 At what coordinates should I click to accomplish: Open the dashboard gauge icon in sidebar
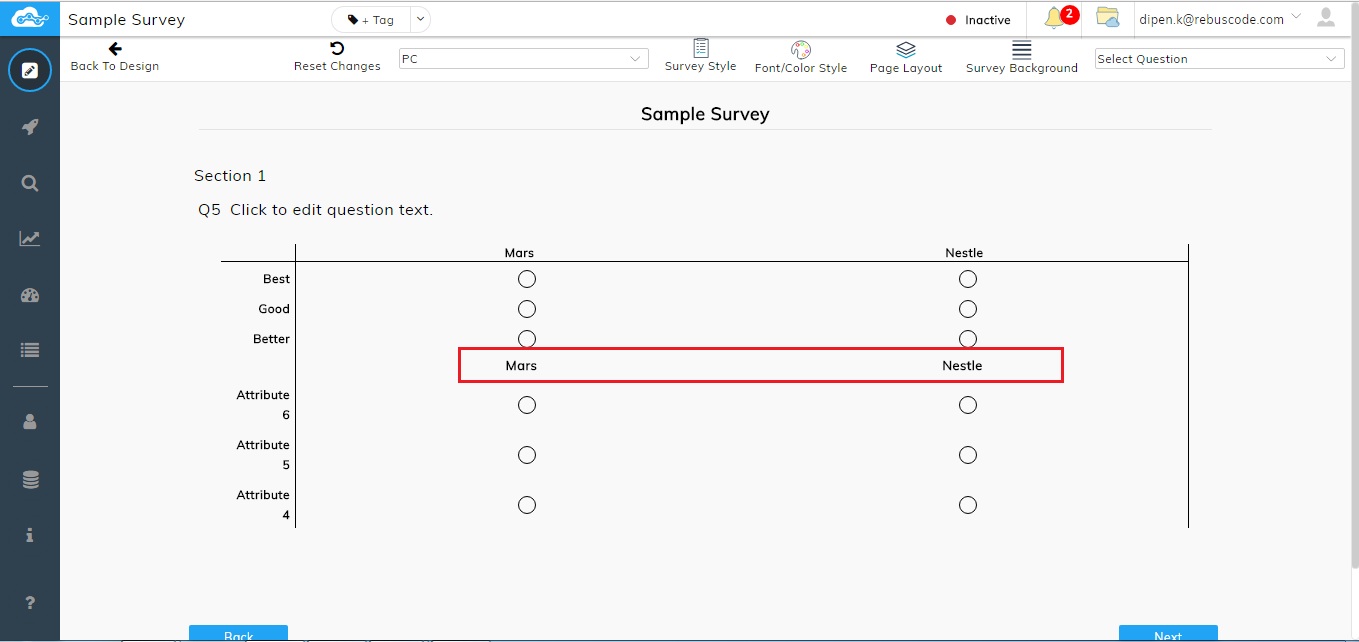coord(30,295)
